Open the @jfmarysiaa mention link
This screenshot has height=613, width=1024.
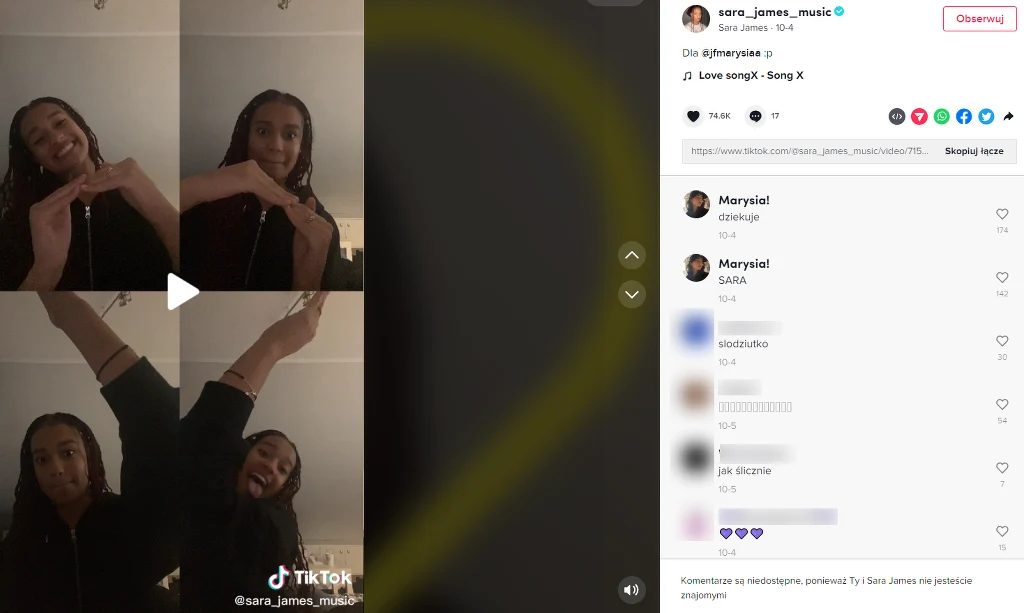731,53
